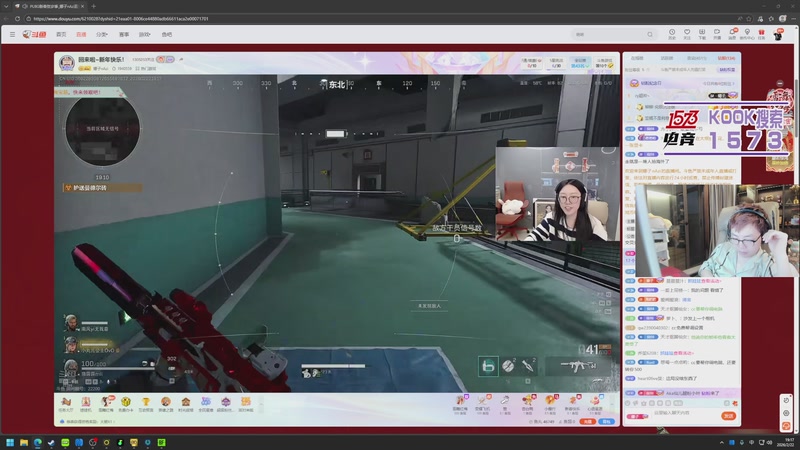
Task: Click the emoji icon above chat input
Action: (629, 403)
